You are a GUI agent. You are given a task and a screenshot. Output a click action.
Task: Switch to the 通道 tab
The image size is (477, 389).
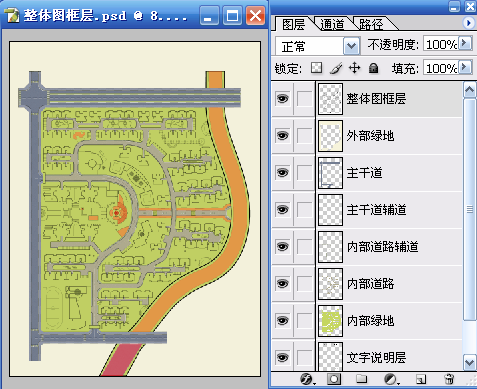pos(333,24)
